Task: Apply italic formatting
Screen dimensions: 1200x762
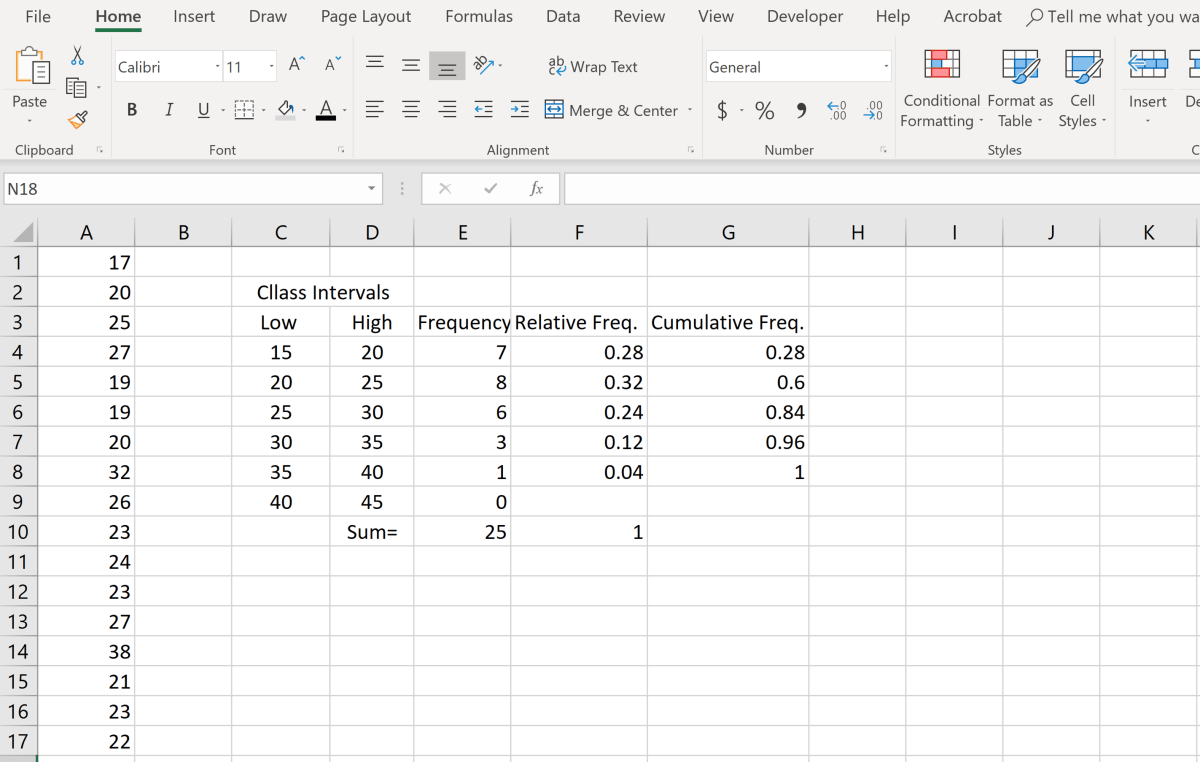Action: [x=168, y=110]
